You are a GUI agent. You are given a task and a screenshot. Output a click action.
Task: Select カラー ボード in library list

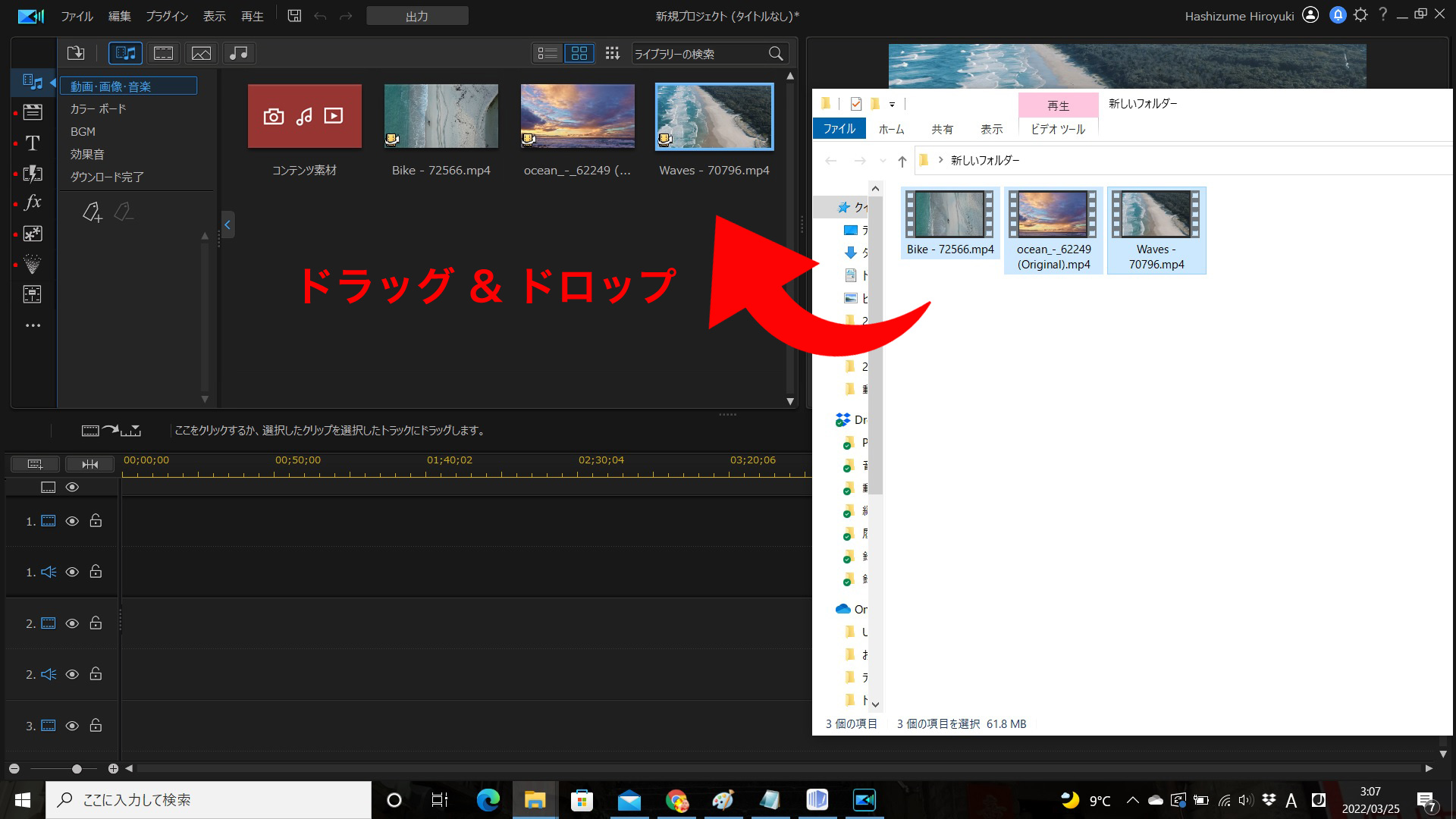click(x=99, y=109)
